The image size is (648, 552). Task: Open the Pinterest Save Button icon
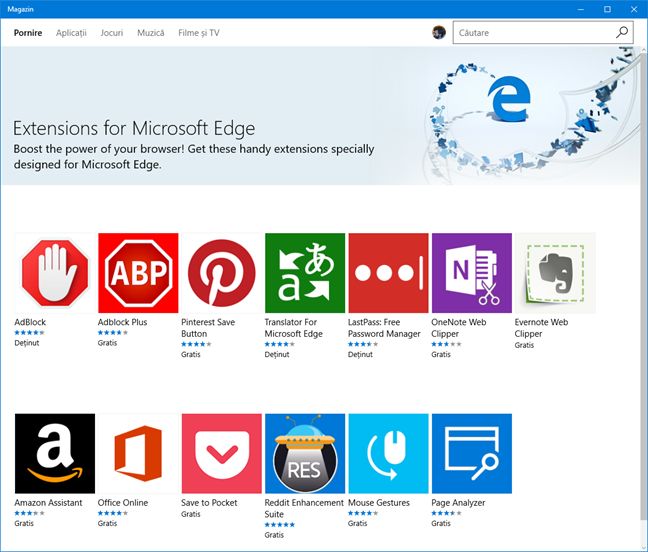[222, 273]
